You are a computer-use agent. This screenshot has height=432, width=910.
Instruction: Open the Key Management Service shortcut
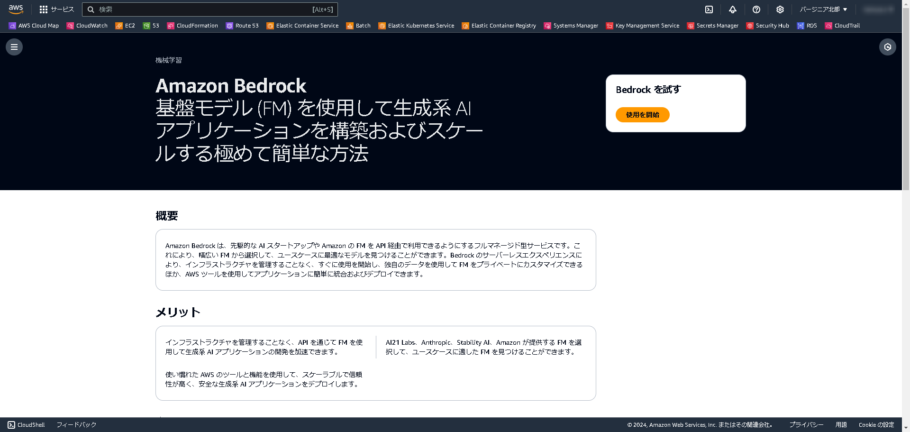point(642,26)
